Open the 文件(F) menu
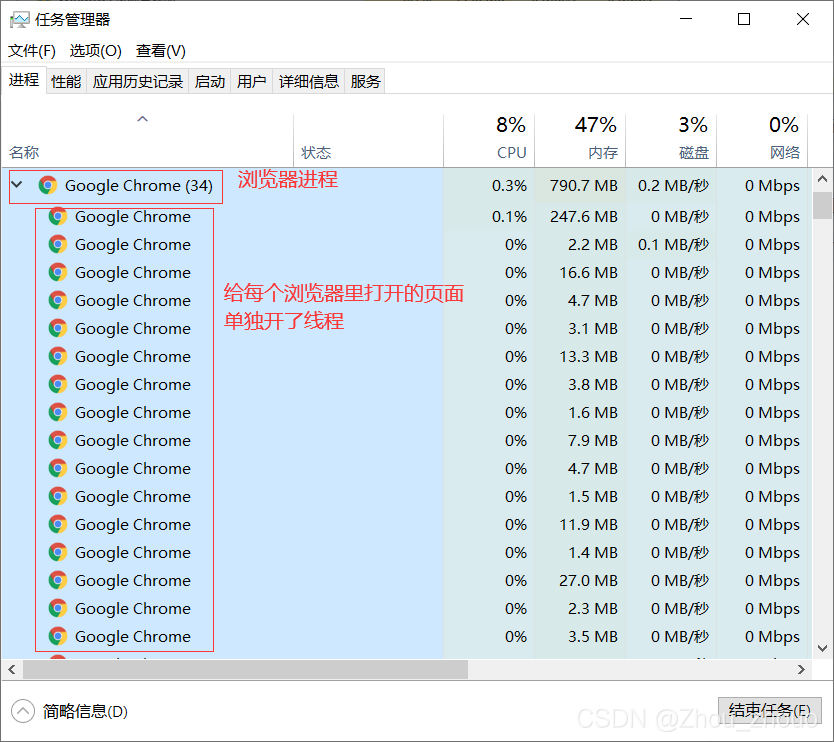The width and height of the screenshot is (834, 742). pos(32,51)
